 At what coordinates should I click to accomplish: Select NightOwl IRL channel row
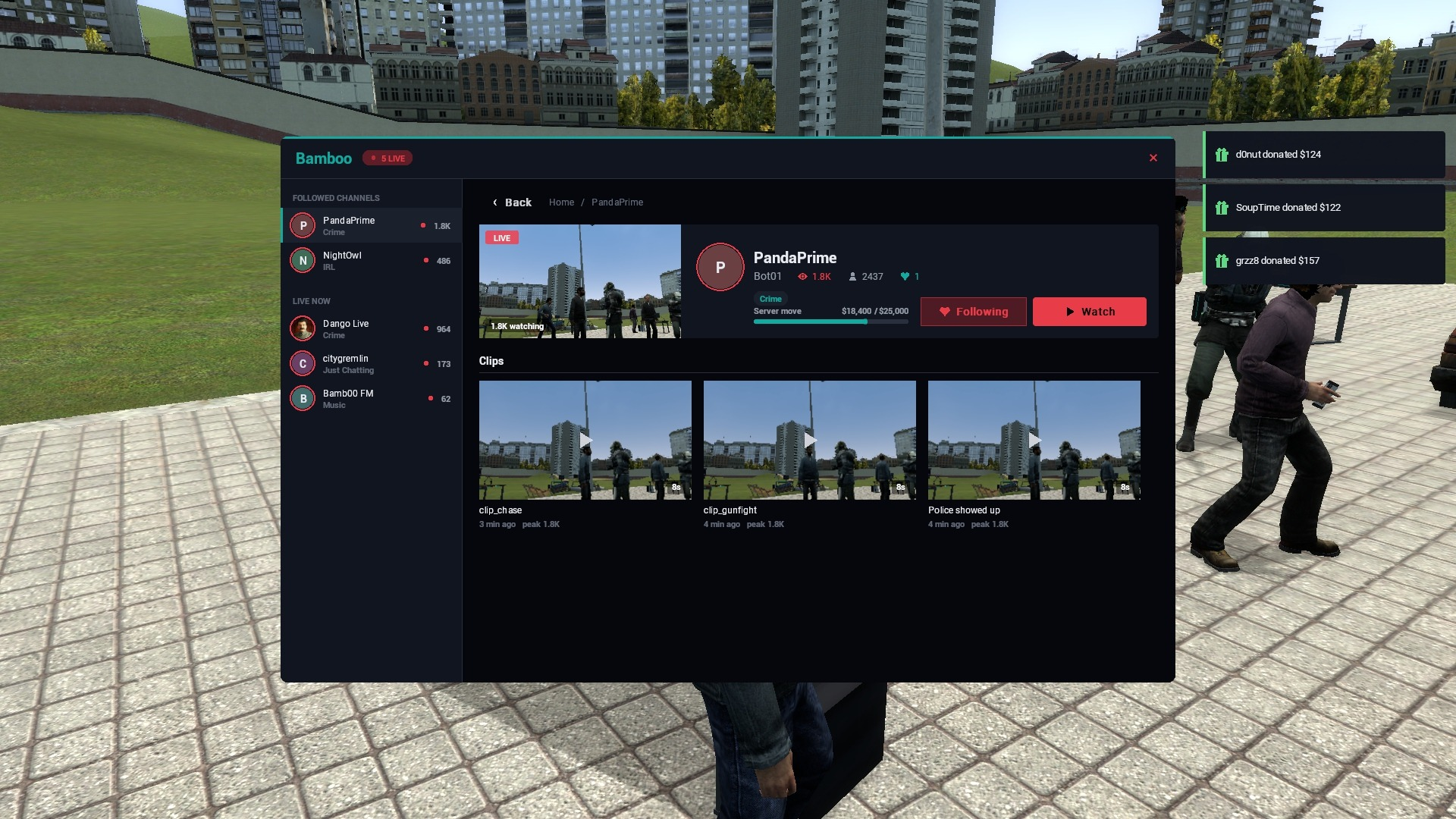coord(372,260)
